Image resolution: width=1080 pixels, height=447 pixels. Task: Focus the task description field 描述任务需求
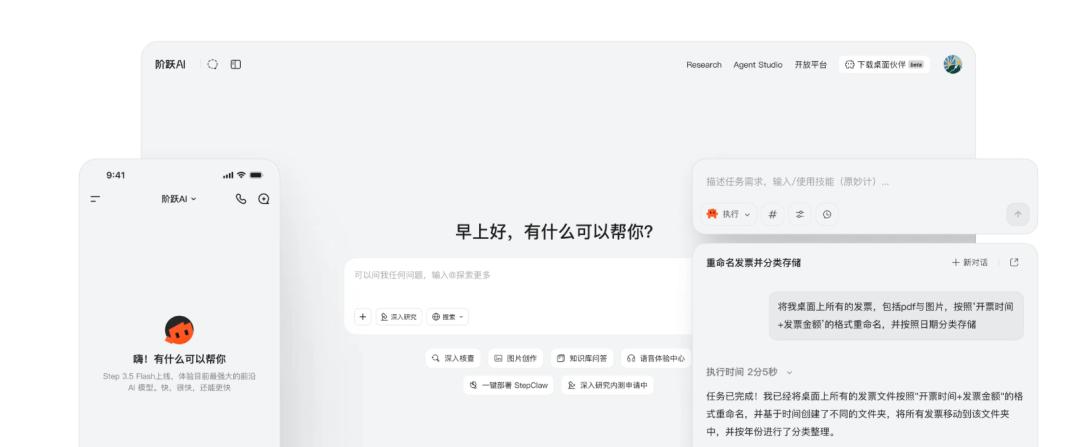click(797, 182)
